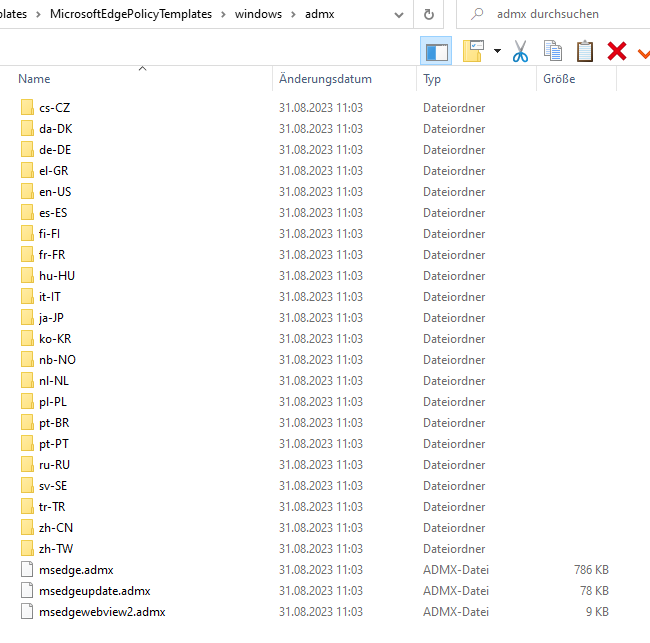This screenshot has width=650, height=643.
Task: Expand chevron after MicrosoftEdgePolicyTemplates breadcrumb
Action: pos(223,15)
